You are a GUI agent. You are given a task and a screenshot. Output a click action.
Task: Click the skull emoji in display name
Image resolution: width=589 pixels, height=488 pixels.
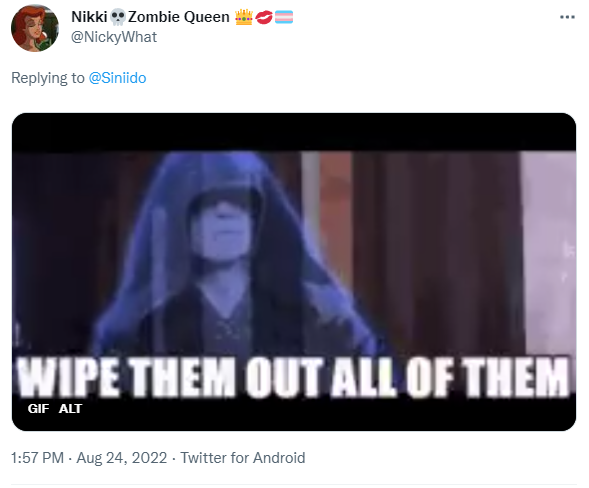(118, 17)
